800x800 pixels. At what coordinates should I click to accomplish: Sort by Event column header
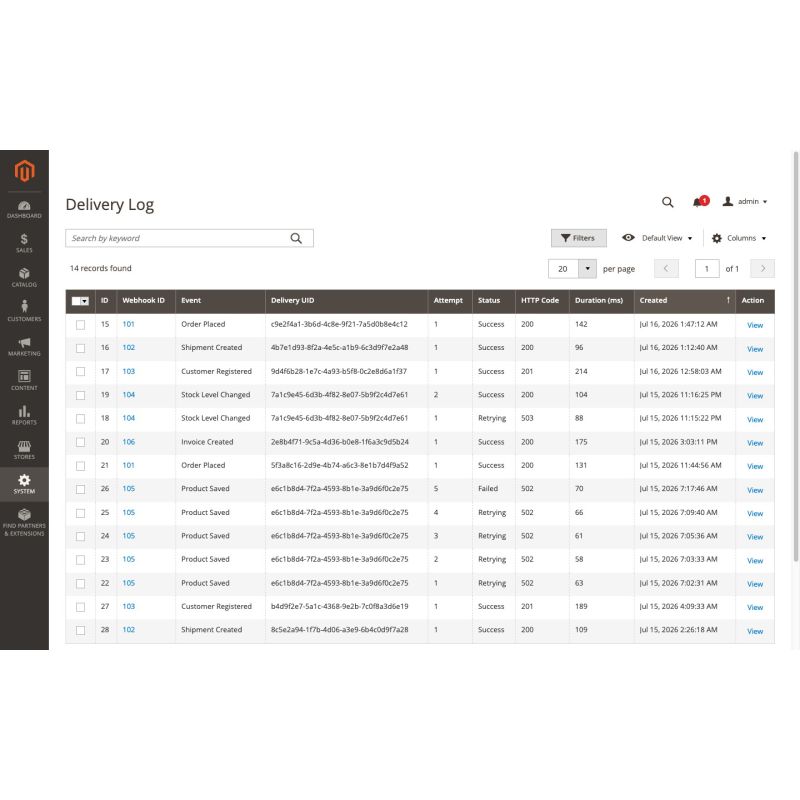pos(220,301)
